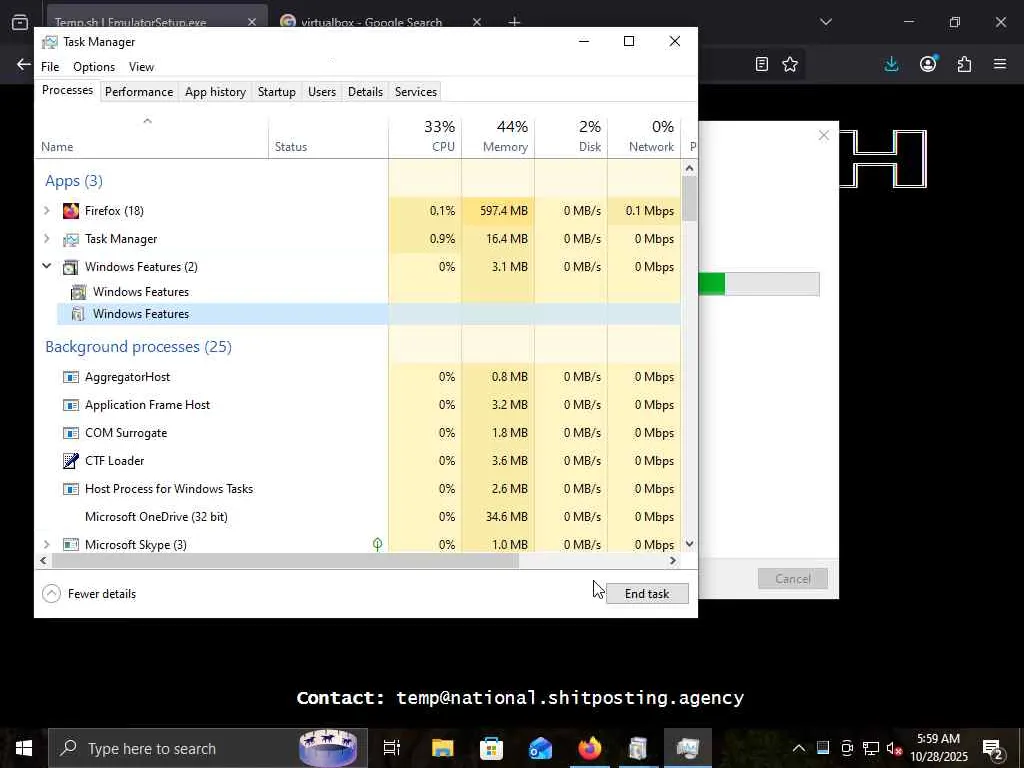
Task: Close the background installer dialog
Action: click(824, 135)
